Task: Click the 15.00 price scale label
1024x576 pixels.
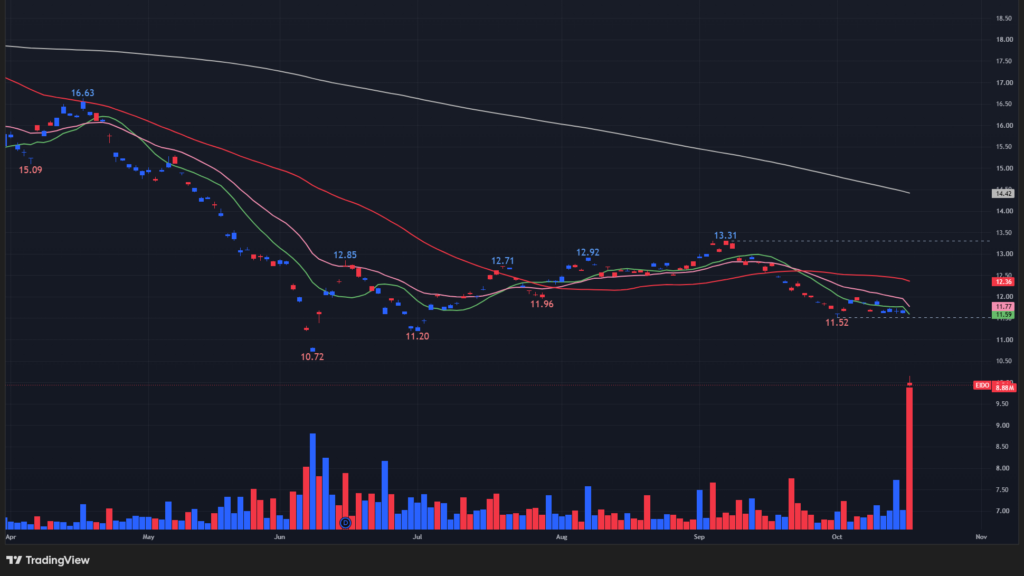Action: [1004, 168]
